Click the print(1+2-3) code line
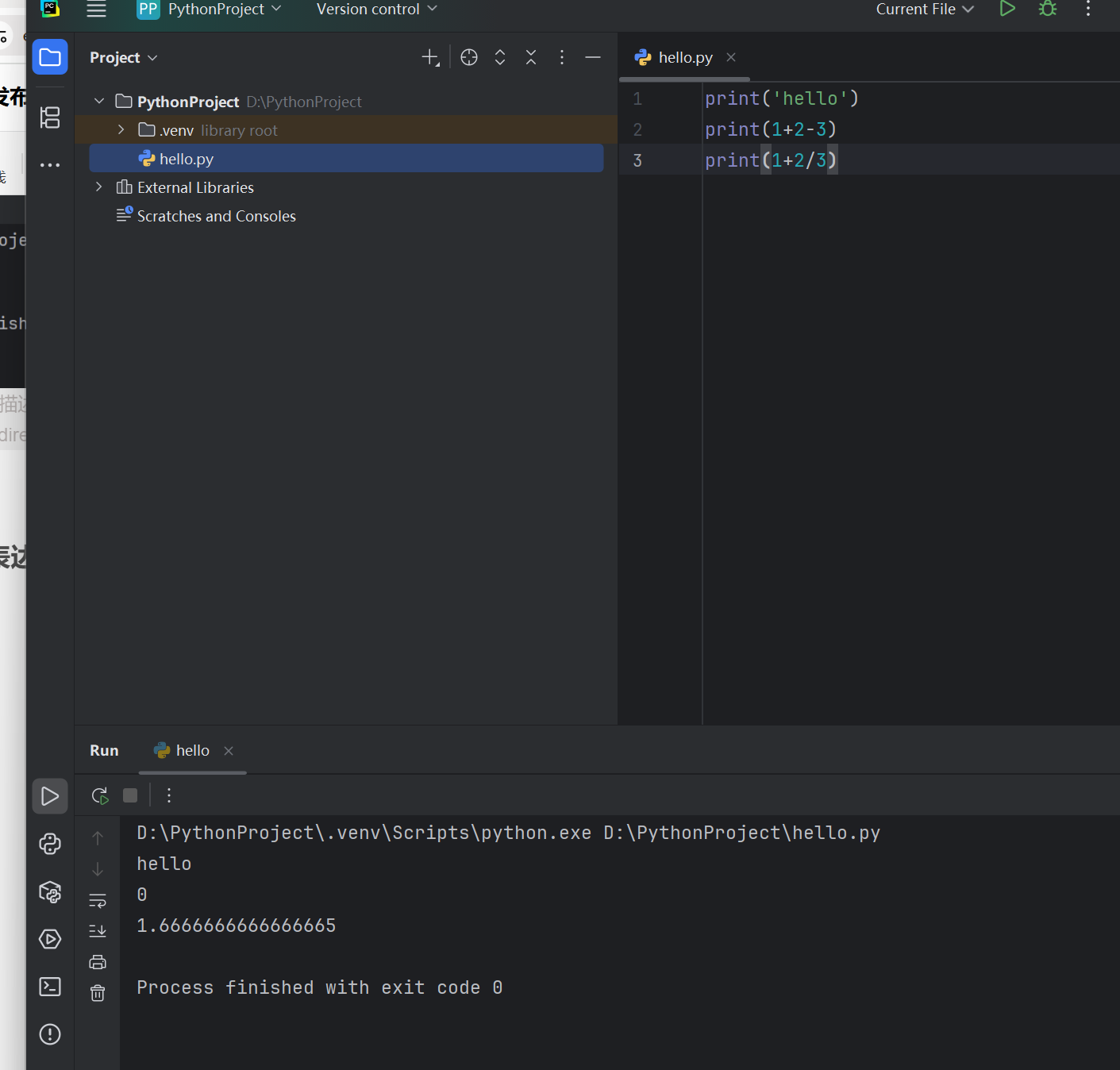1120x1070 pixels. 771,129
